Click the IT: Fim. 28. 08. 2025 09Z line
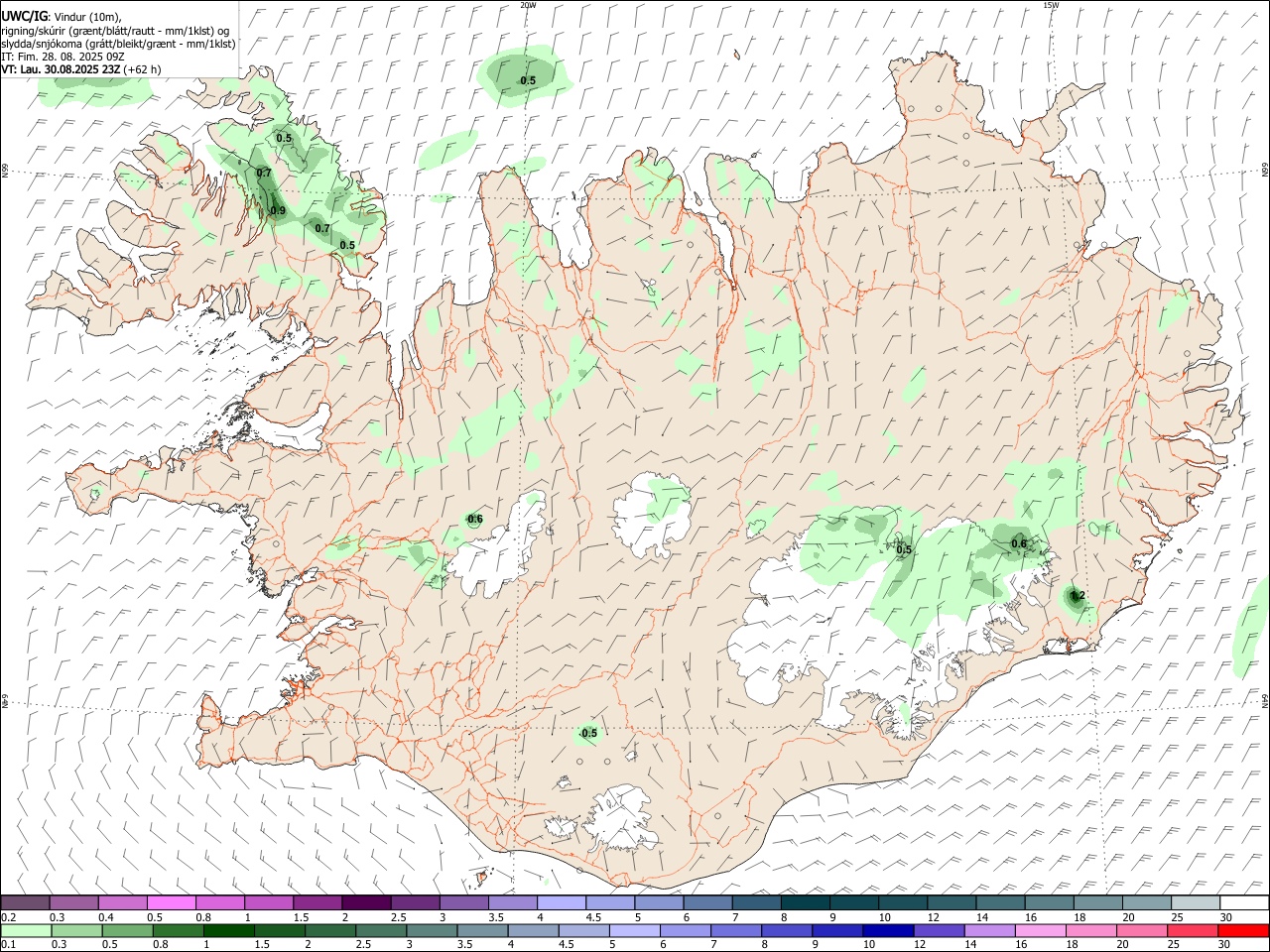This screenshot has width=1270, height=952. click(63, 57)
